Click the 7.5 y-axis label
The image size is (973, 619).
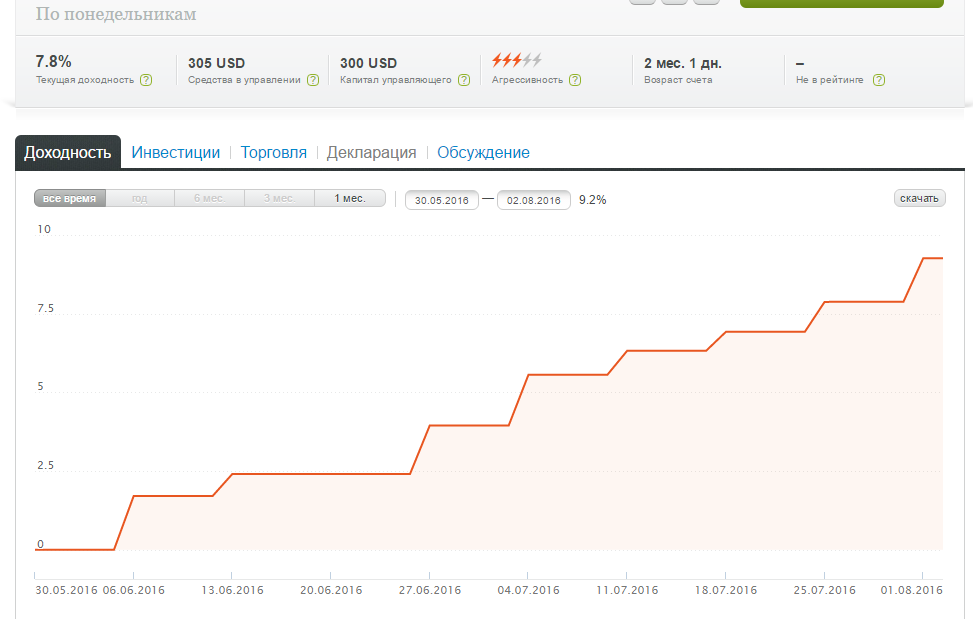pyautogui.click(x=45, y=308)
